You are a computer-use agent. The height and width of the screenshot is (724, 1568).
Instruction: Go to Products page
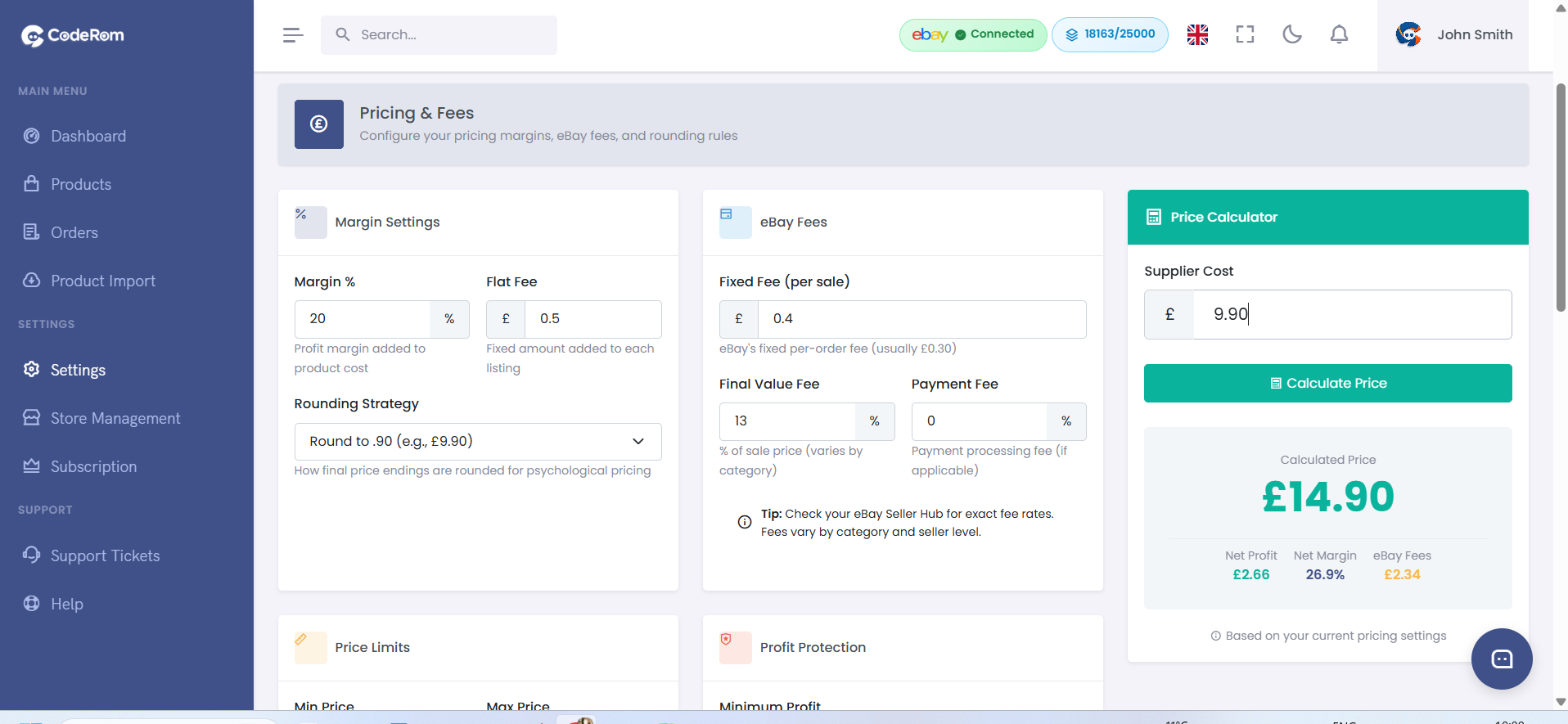coord(81,184)
